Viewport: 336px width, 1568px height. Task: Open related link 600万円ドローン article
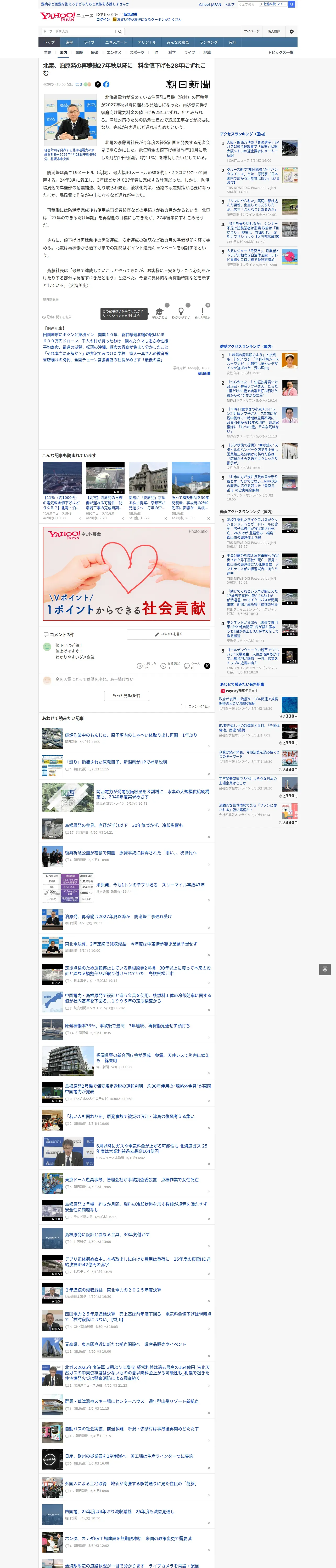point(105,341)
